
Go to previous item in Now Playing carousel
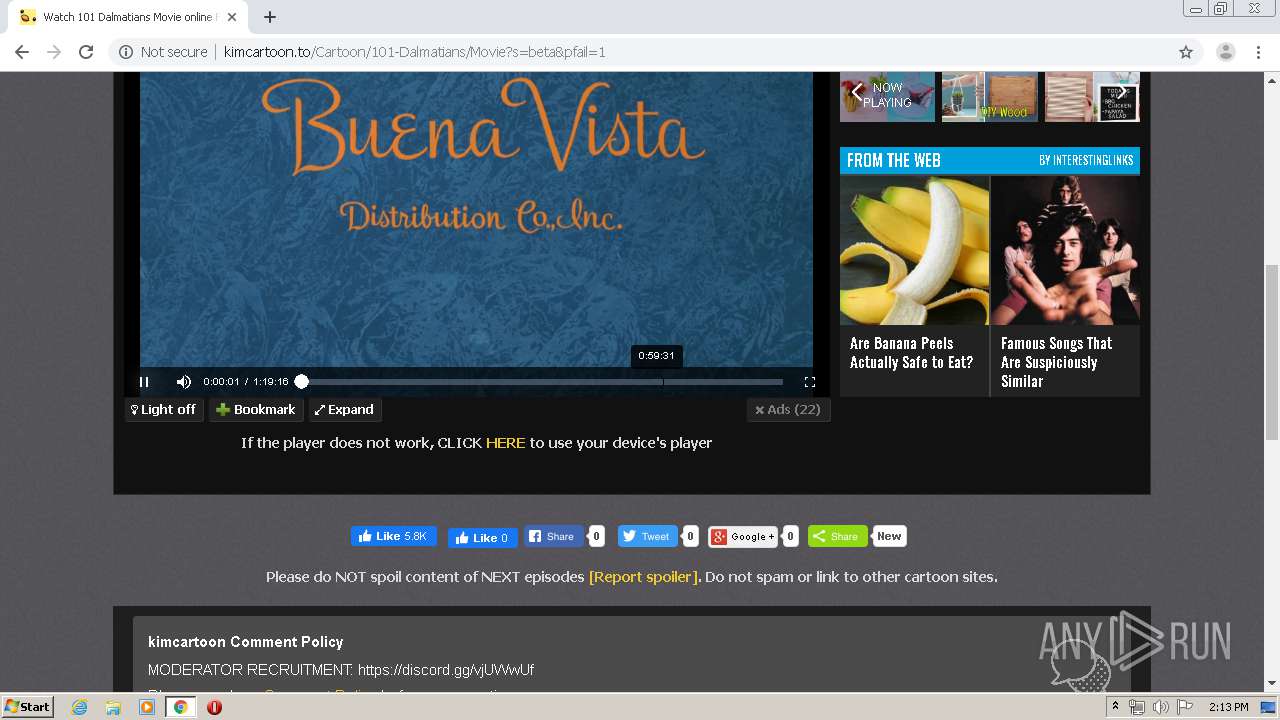pyautogui.click(x=856, y=92)
